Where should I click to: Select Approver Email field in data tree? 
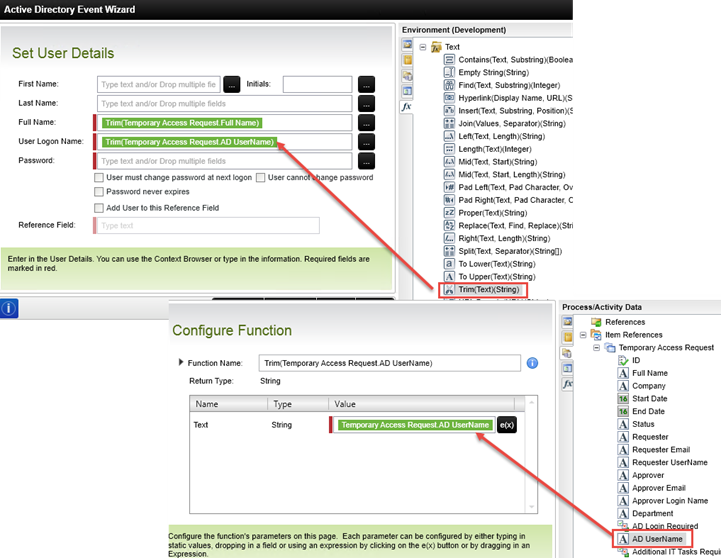[x=652, y=488]
